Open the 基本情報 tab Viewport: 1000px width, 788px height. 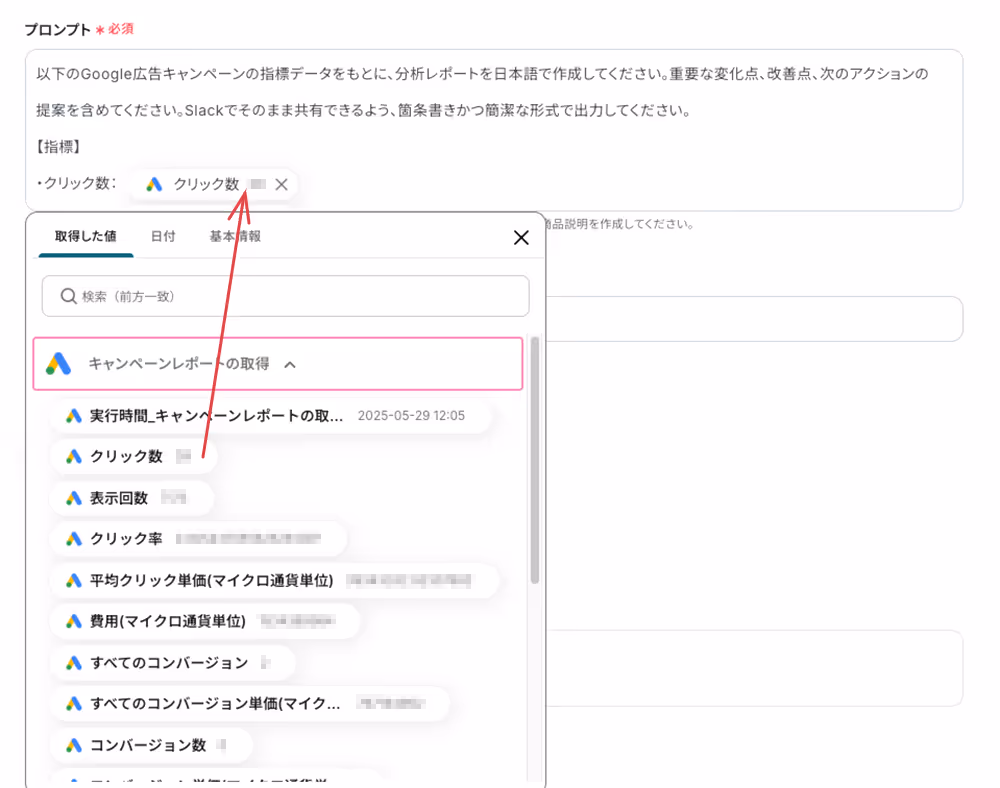point(235,237)
